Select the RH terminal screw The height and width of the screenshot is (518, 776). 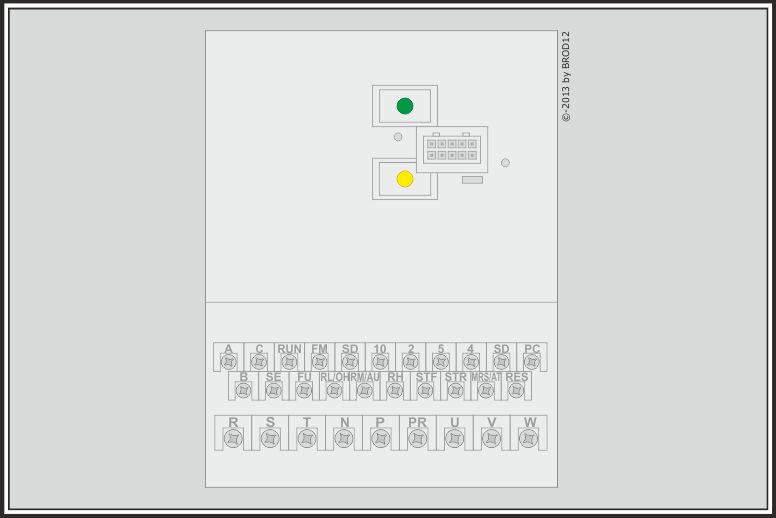tap(395, 390)
